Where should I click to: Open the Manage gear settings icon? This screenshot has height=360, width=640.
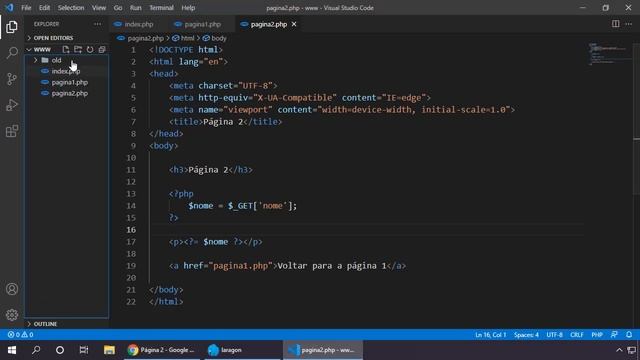click(12, 315)
